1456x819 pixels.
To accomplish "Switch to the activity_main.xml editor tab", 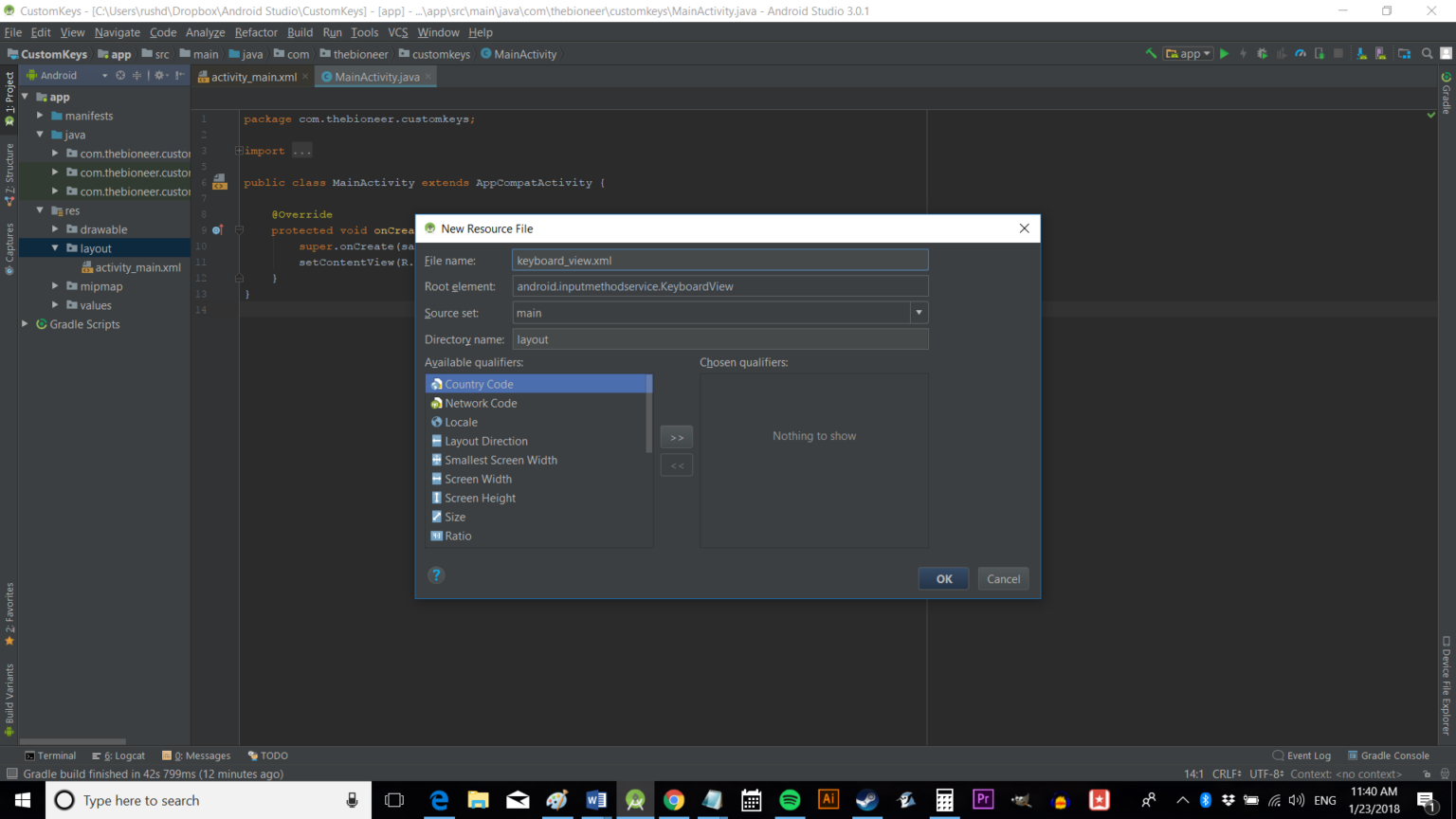I will [253, 77].
